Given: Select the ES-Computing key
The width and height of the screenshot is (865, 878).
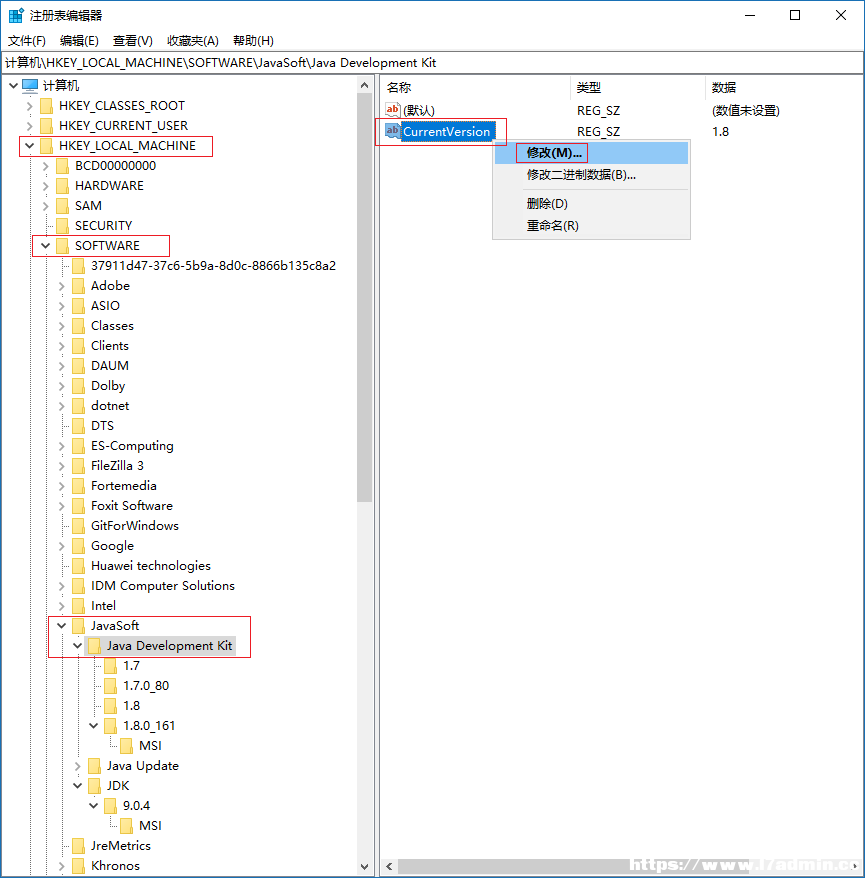Looking at the screenshot, I should click(x=132, y=446).
